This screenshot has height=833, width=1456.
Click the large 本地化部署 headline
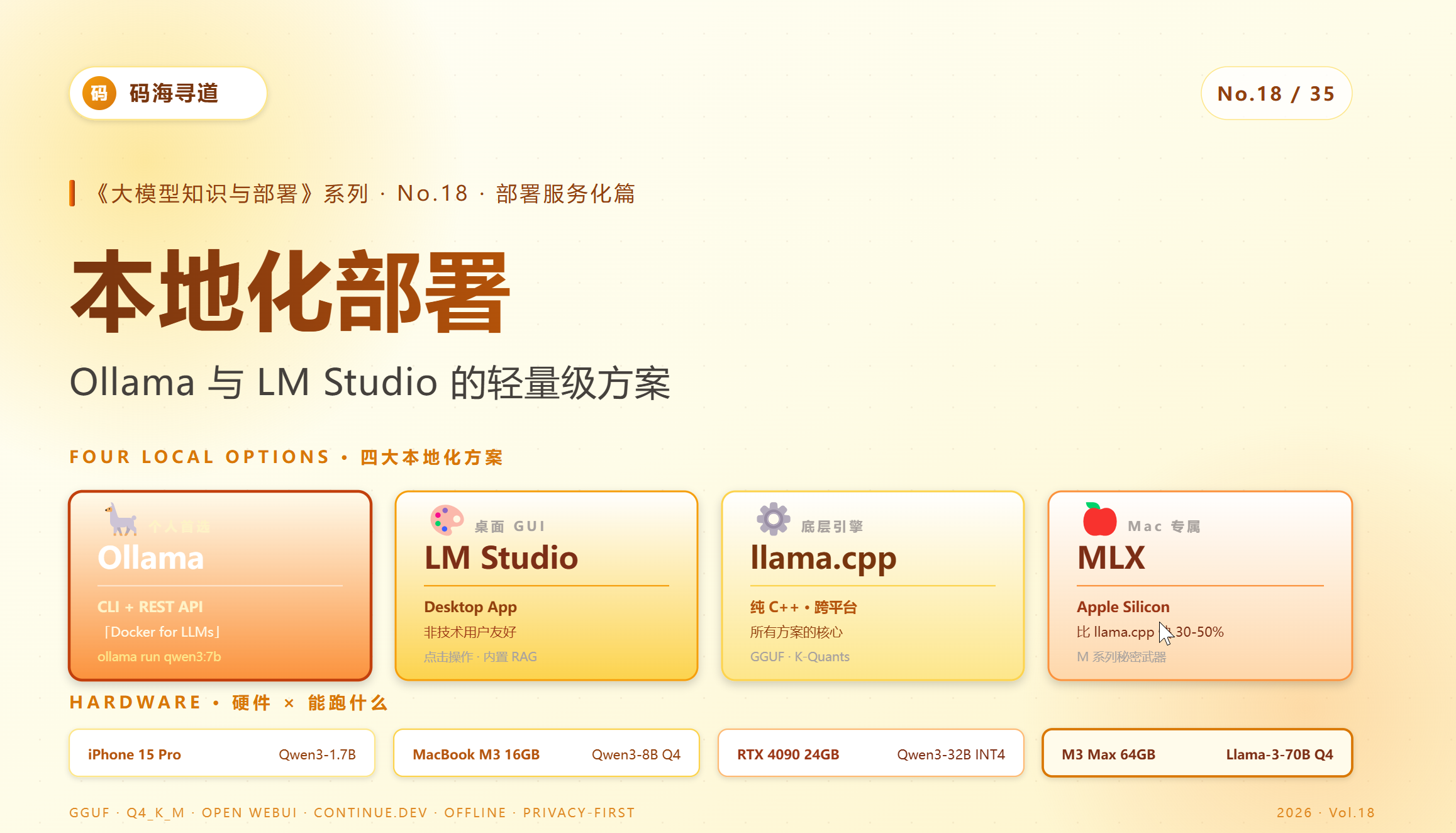tap(289, 291)
